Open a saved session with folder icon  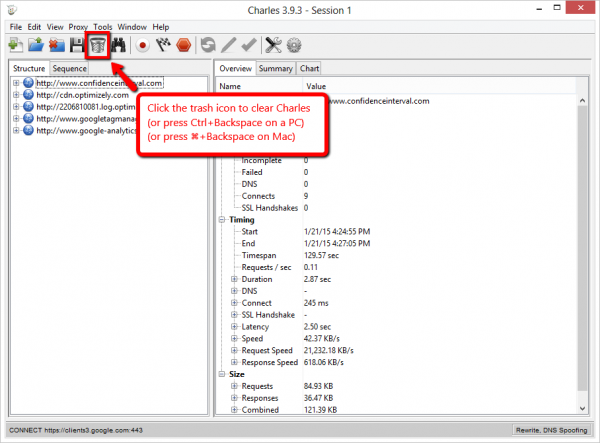[36, 45]
